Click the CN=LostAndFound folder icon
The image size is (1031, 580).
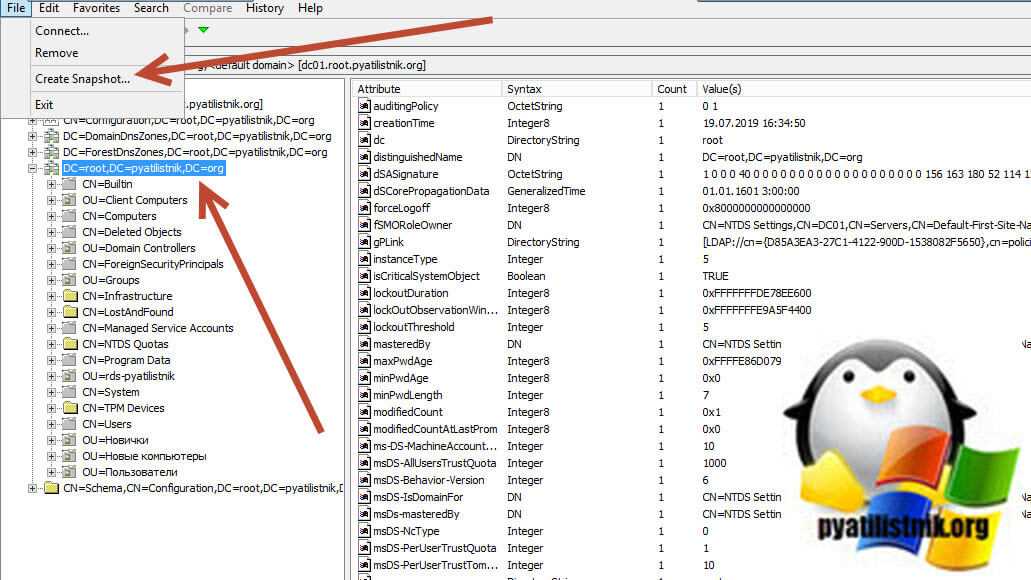point(70,312)
